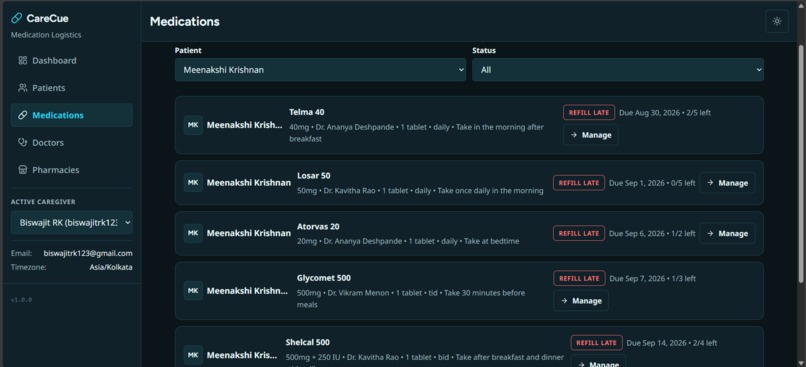
Task: Click the Glycomet 500 medication name
Action: (x=324, y=278)
